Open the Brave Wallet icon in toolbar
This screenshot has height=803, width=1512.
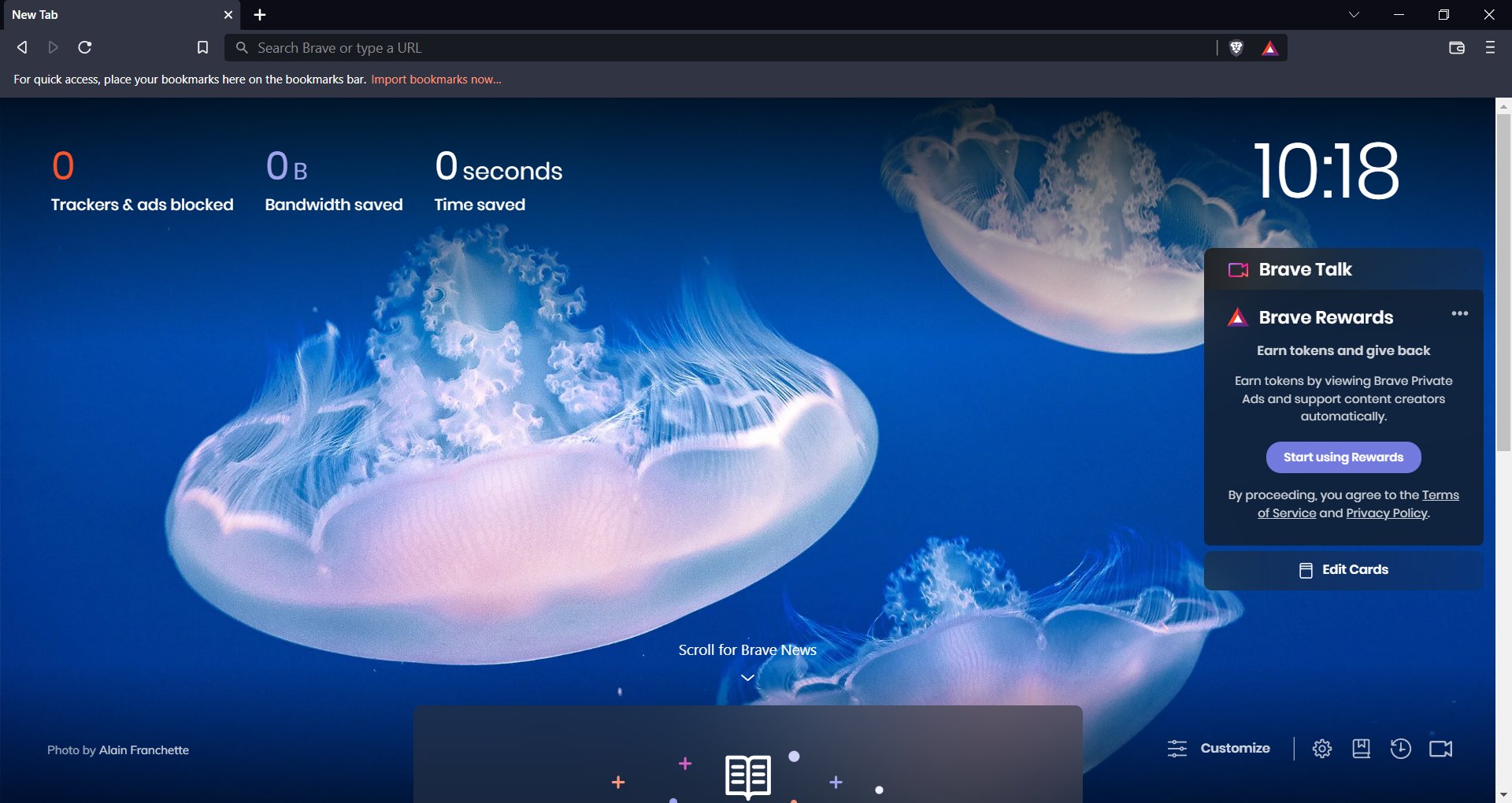1456,47
